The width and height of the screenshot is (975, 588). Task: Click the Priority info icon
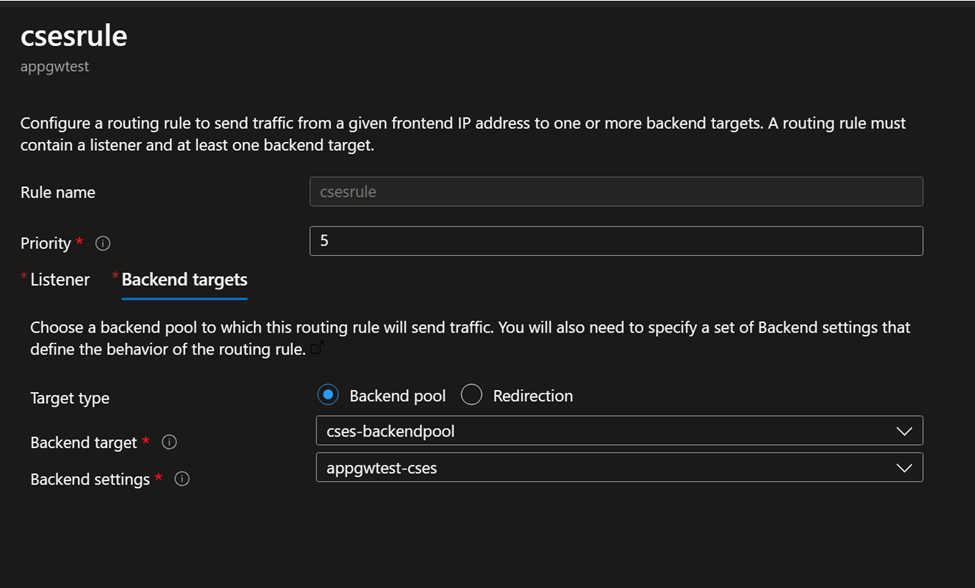[x=103, y=243]
